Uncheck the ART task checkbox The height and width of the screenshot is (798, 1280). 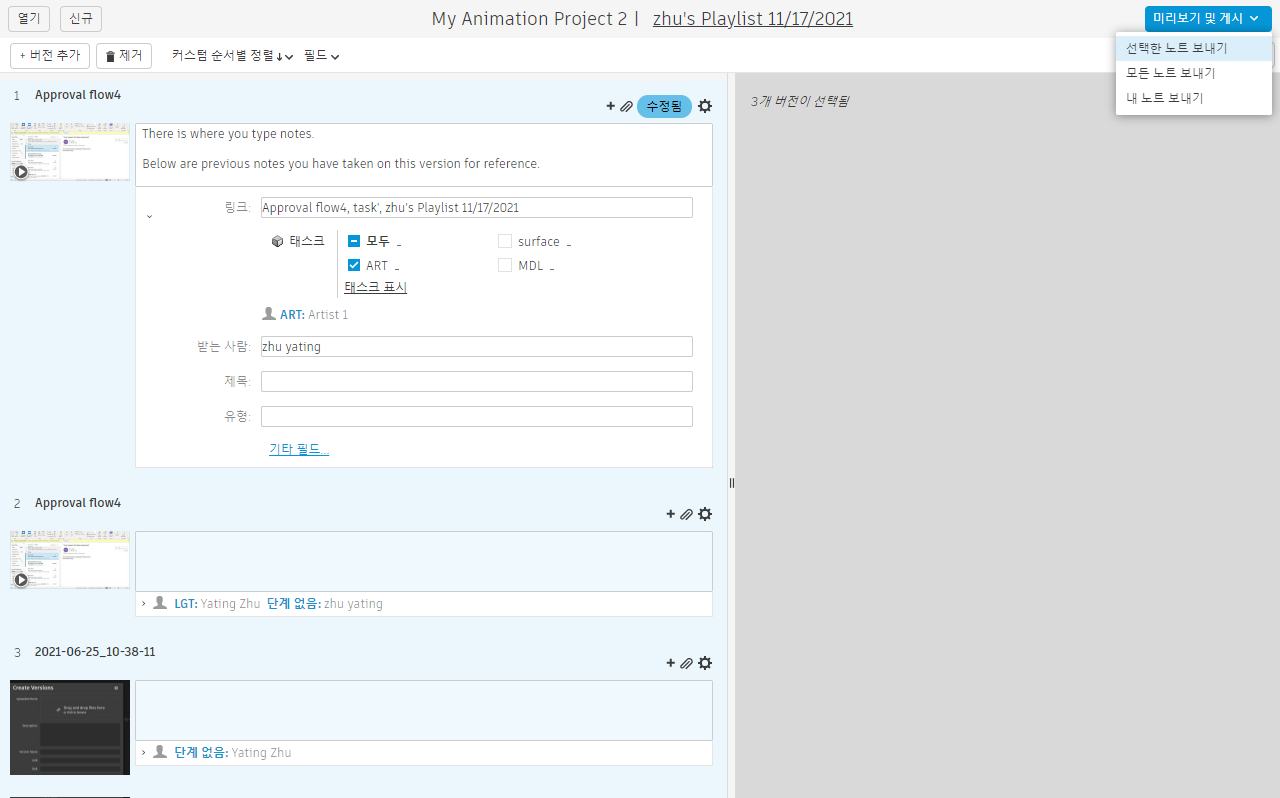pos(354,265)
